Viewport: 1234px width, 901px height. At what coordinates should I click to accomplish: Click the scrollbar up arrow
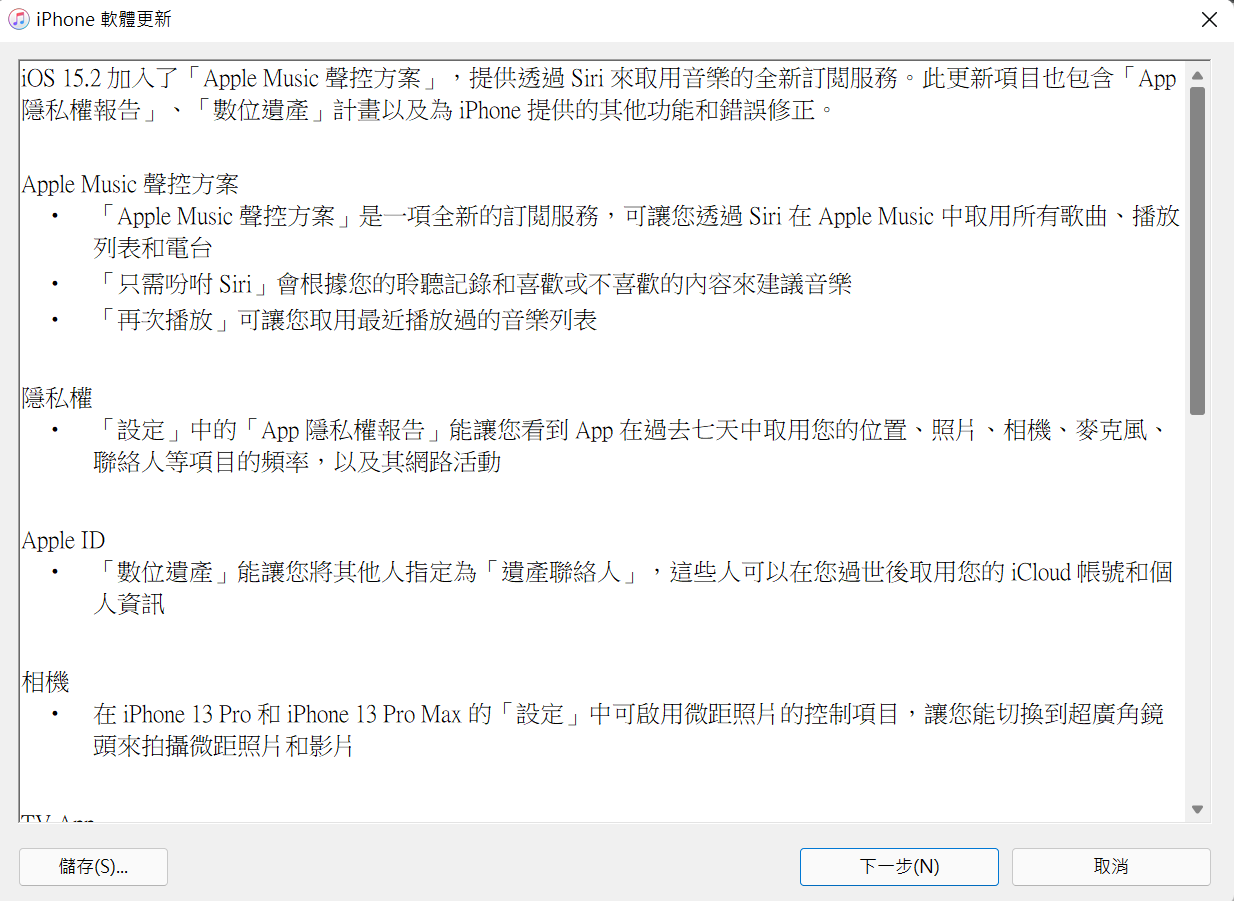pyautogui.click(x=1197, y=75)
